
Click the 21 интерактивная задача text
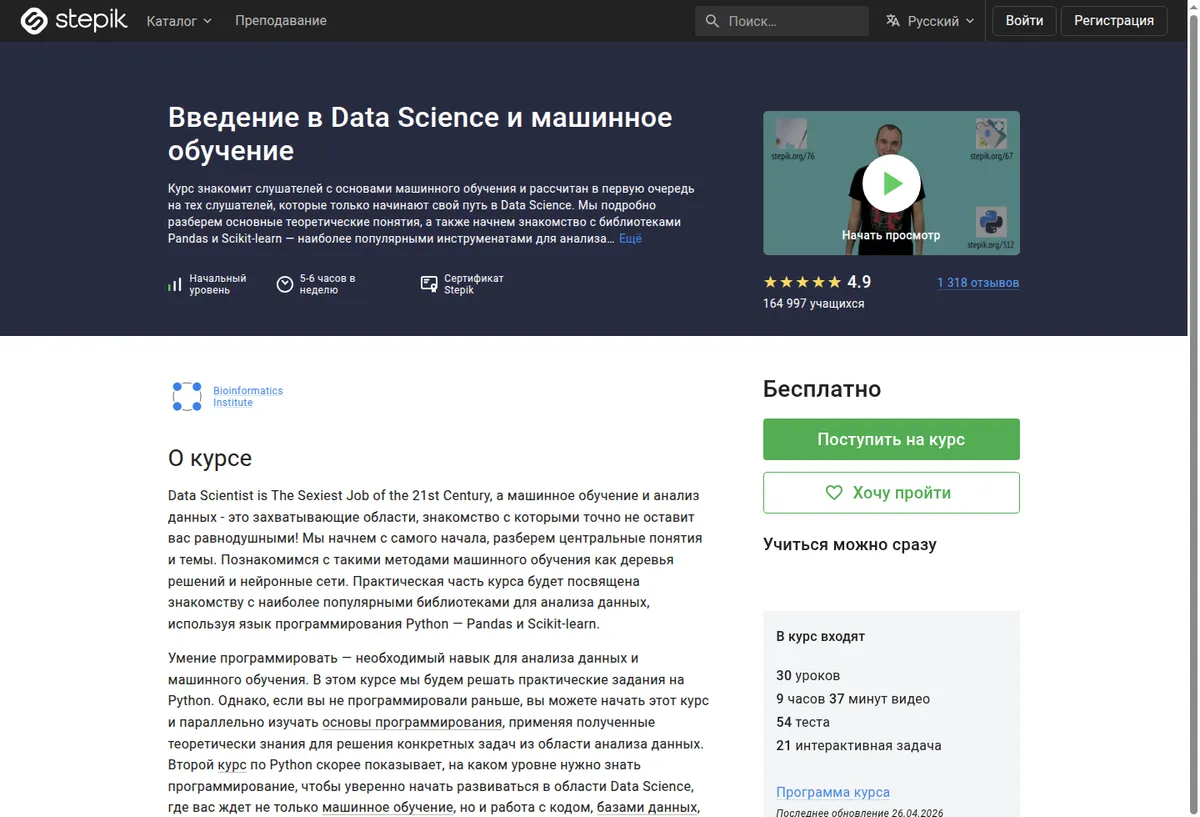tap(859, 745)
